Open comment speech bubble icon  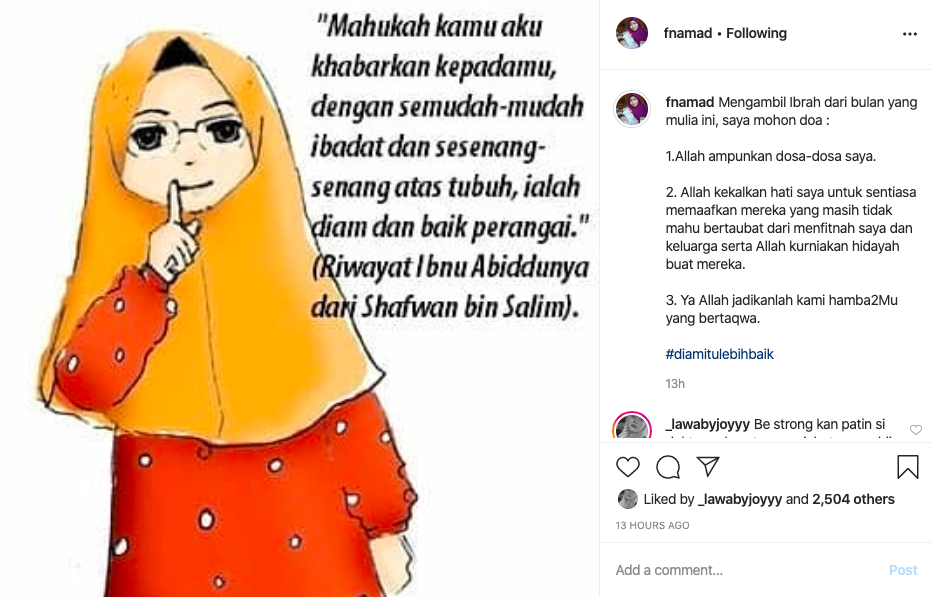[668, 467]
